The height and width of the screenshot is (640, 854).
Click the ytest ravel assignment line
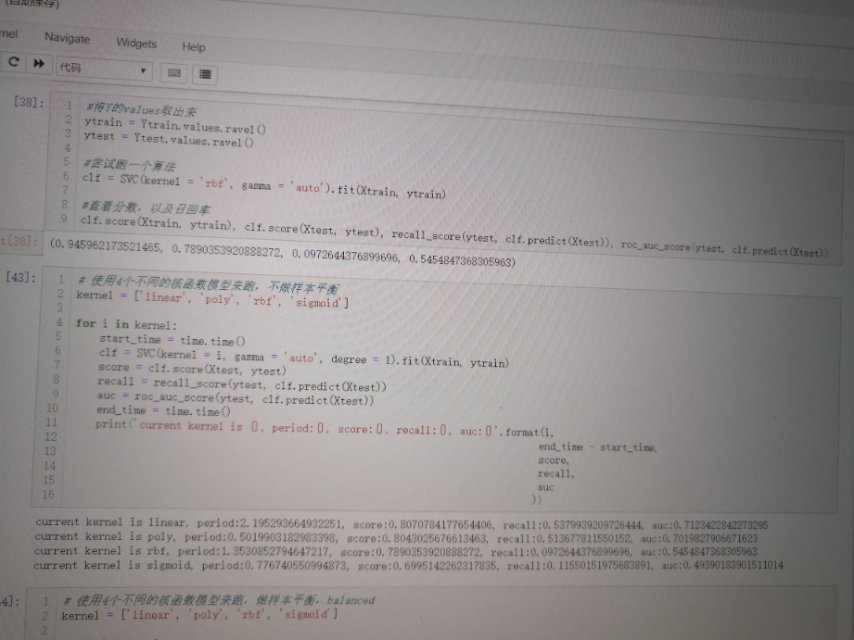pyautogui.click(x=168, y=139)
